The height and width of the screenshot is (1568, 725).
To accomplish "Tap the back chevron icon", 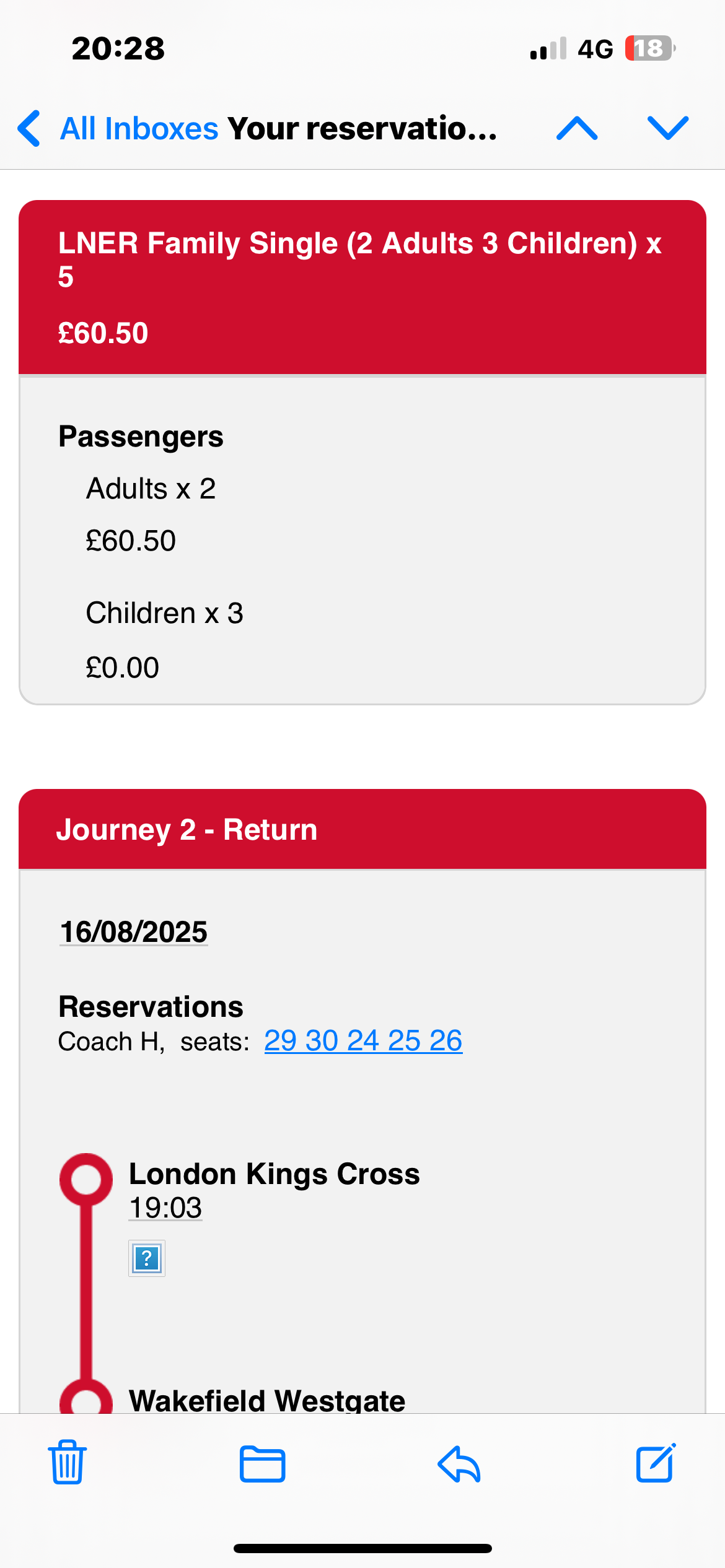I will [29, 128].
